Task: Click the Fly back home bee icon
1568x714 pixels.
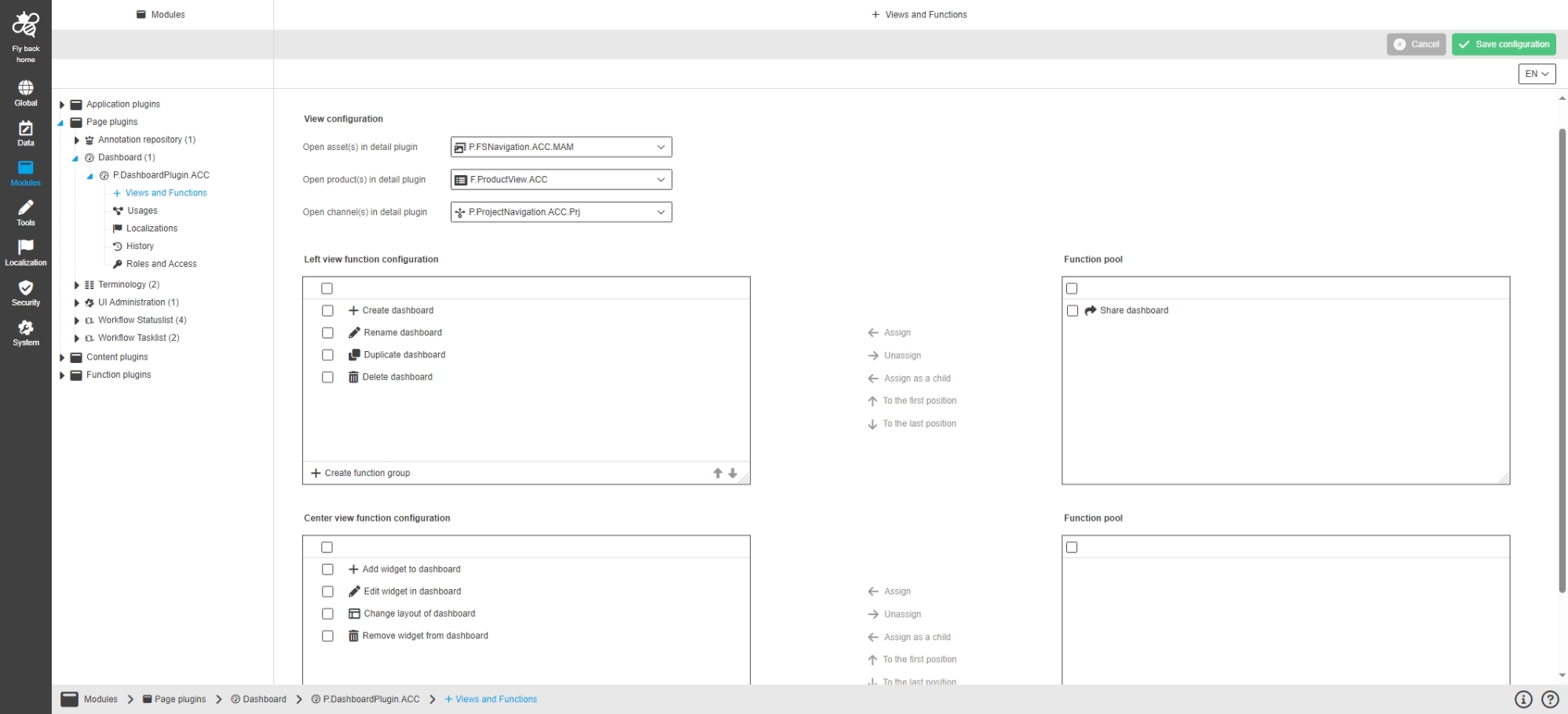Action: 25,24
